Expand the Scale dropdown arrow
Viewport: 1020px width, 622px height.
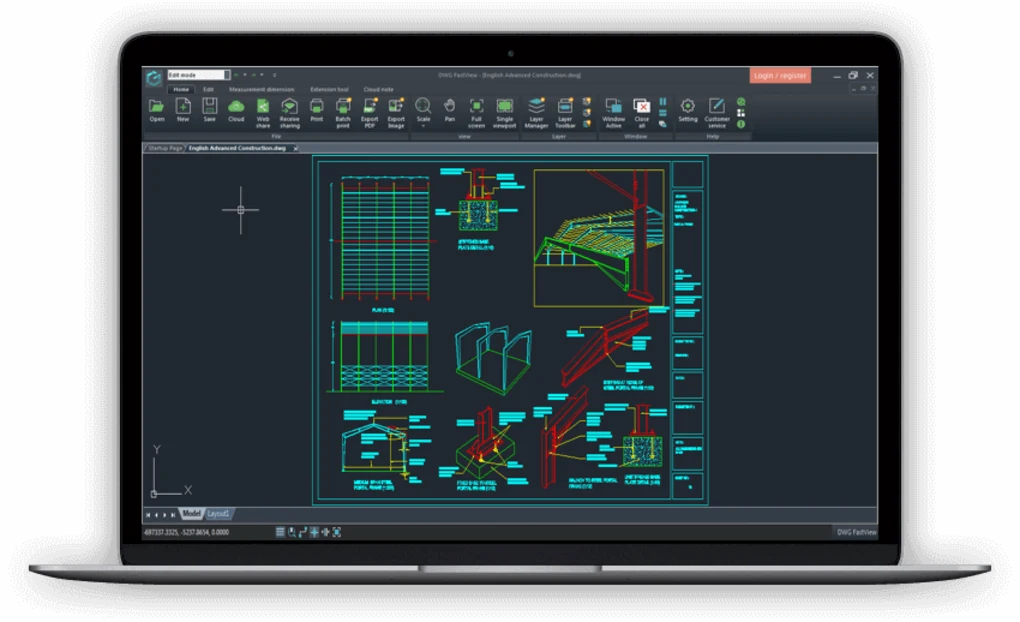click(x=423, y=126)
